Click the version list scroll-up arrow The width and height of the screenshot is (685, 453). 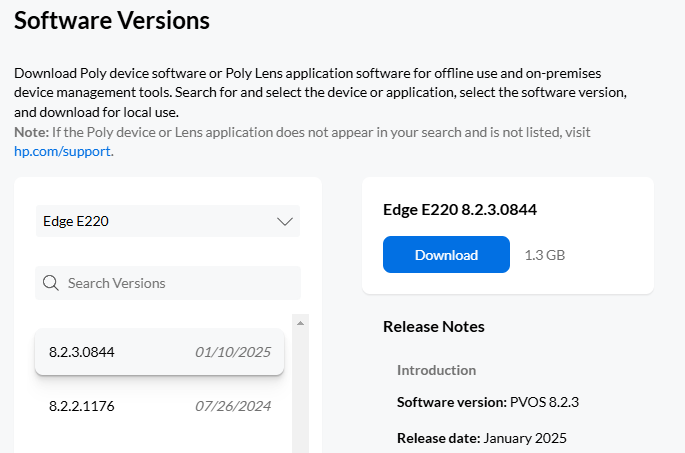click(x=299, y=323)
